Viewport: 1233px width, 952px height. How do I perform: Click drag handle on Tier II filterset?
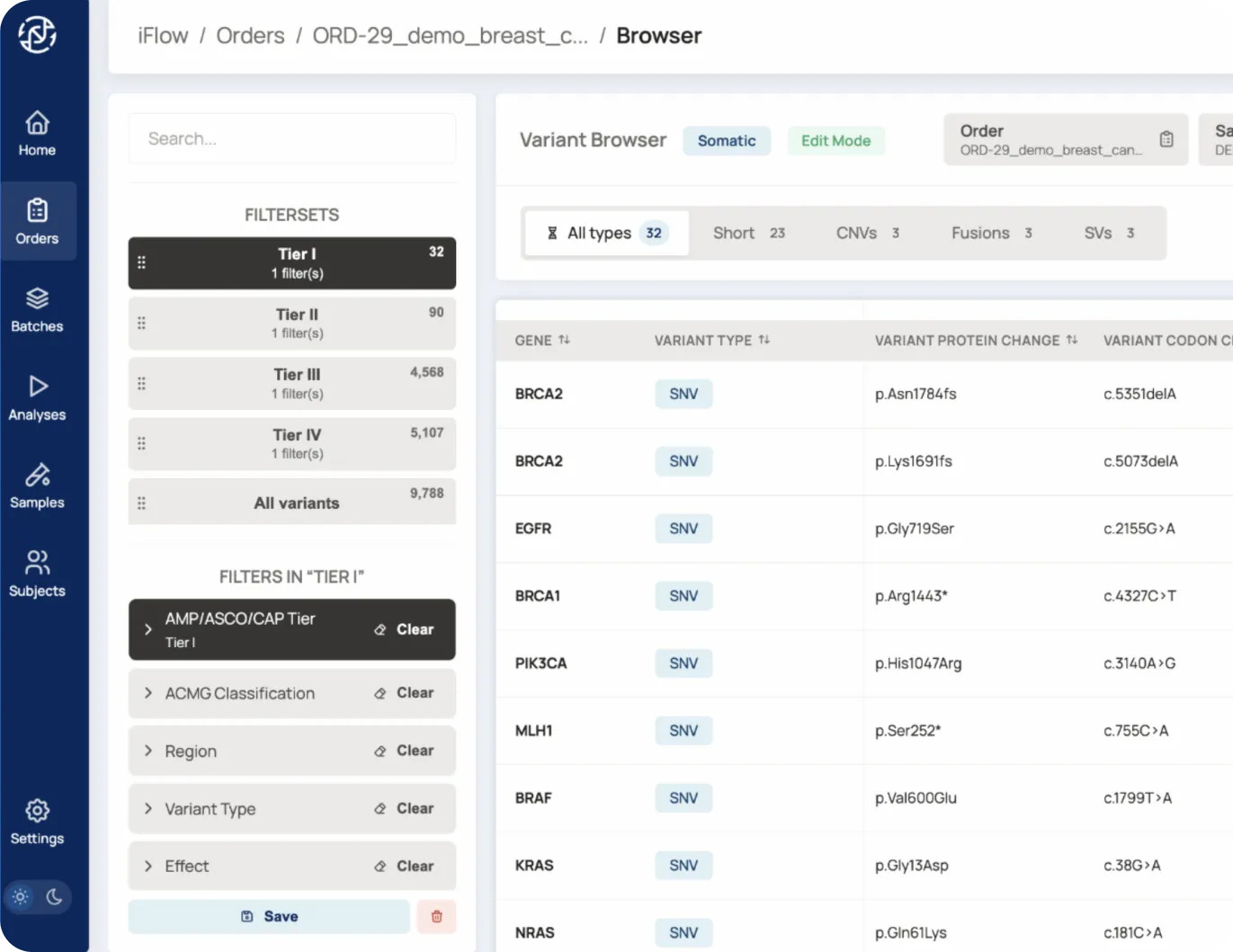tap(141, 323)
